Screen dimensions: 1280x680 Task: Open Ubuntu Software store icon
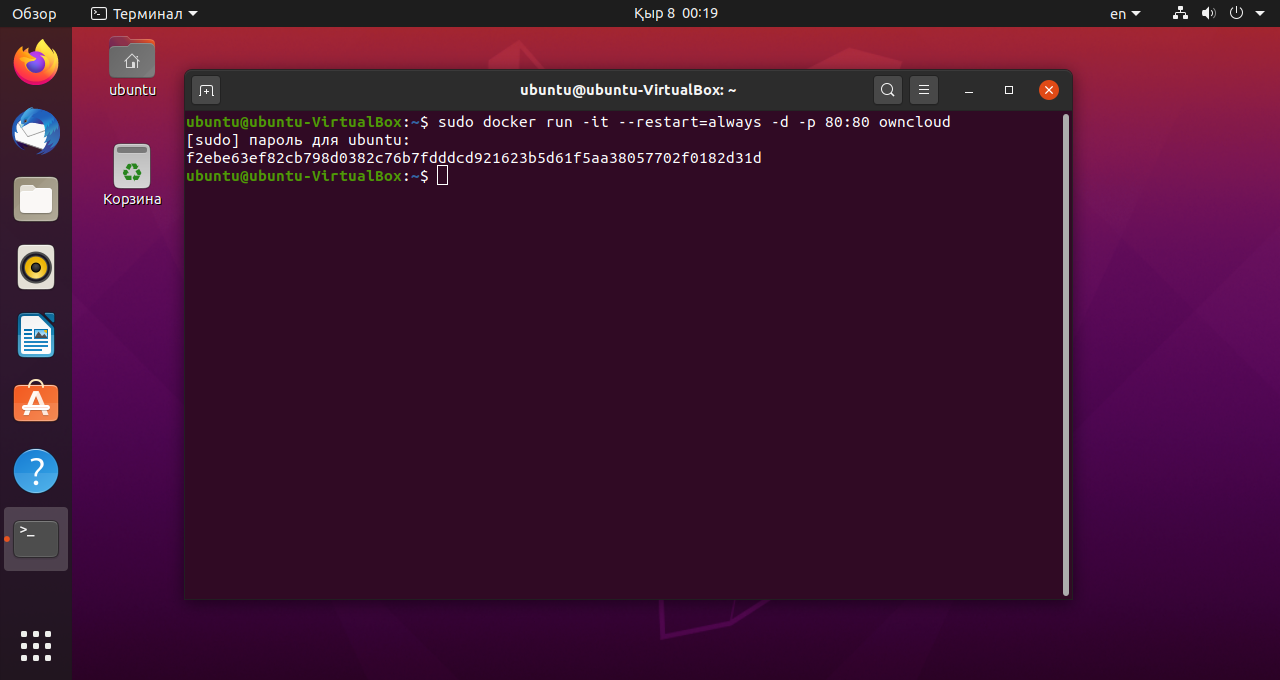36,402
